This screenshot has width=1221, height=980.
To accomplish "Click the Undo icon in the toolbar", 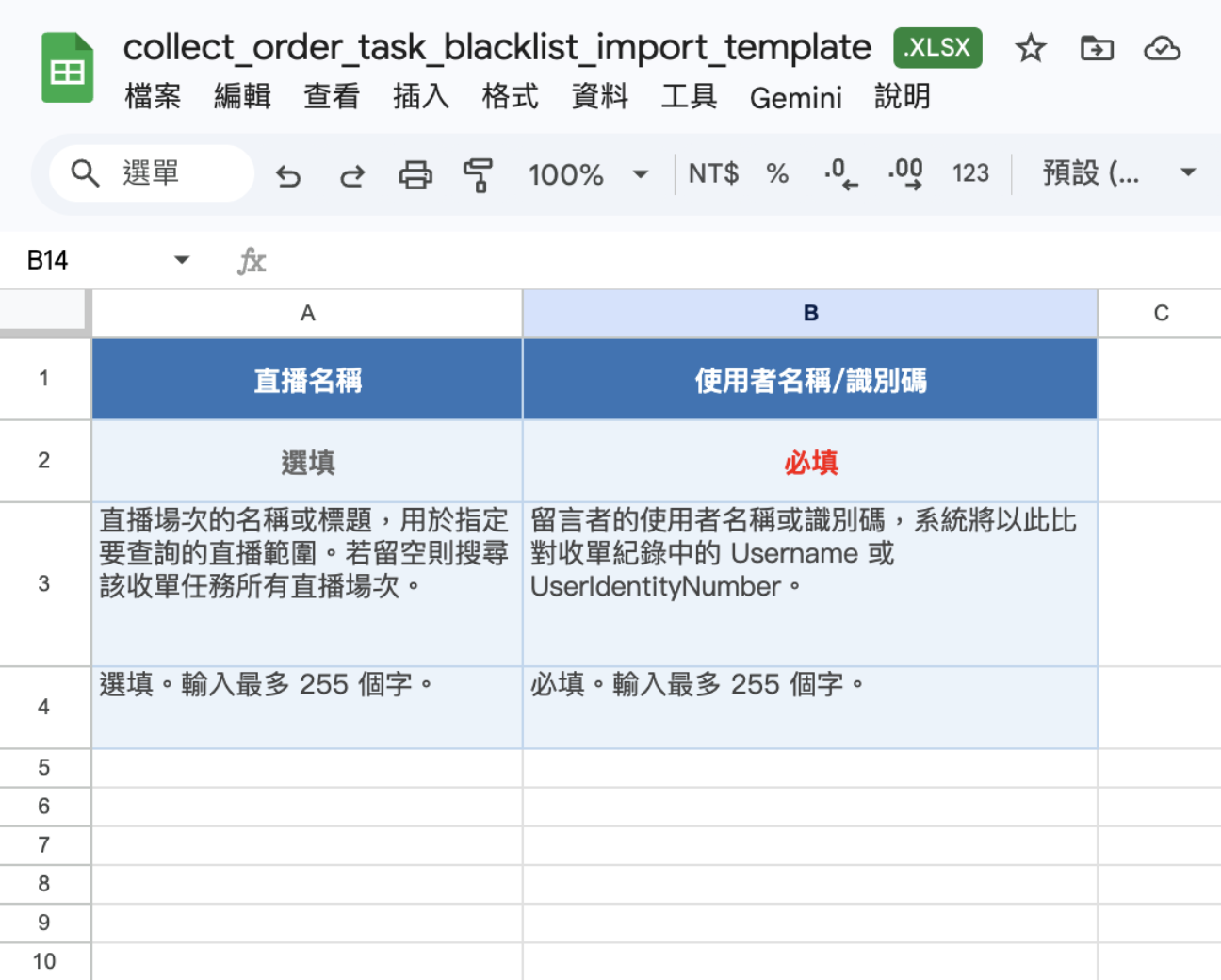I will 288,175.
